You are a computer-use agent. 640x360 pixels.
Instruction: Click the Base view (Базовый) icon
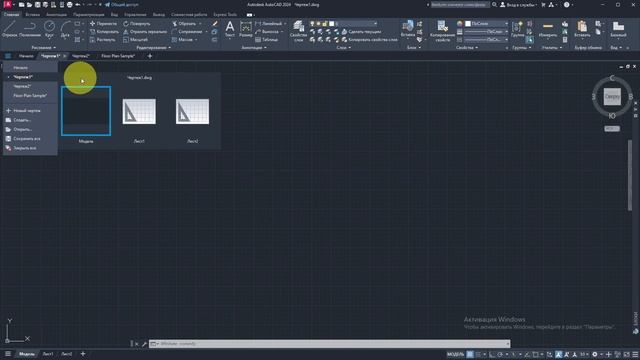click(x=618, y=29)
